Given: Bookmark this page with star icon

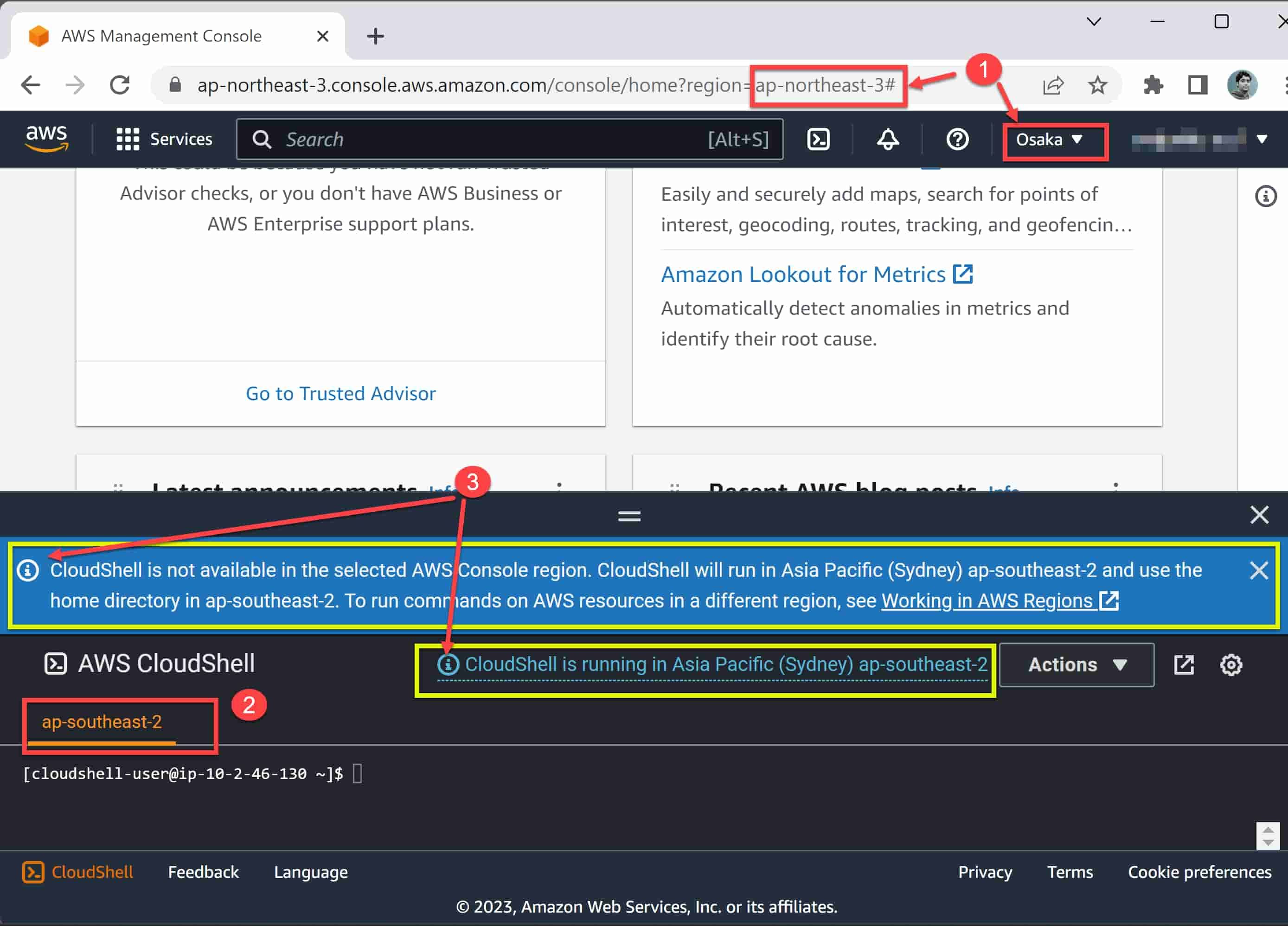Looking at the screenshot, I should pos(1097,85).
